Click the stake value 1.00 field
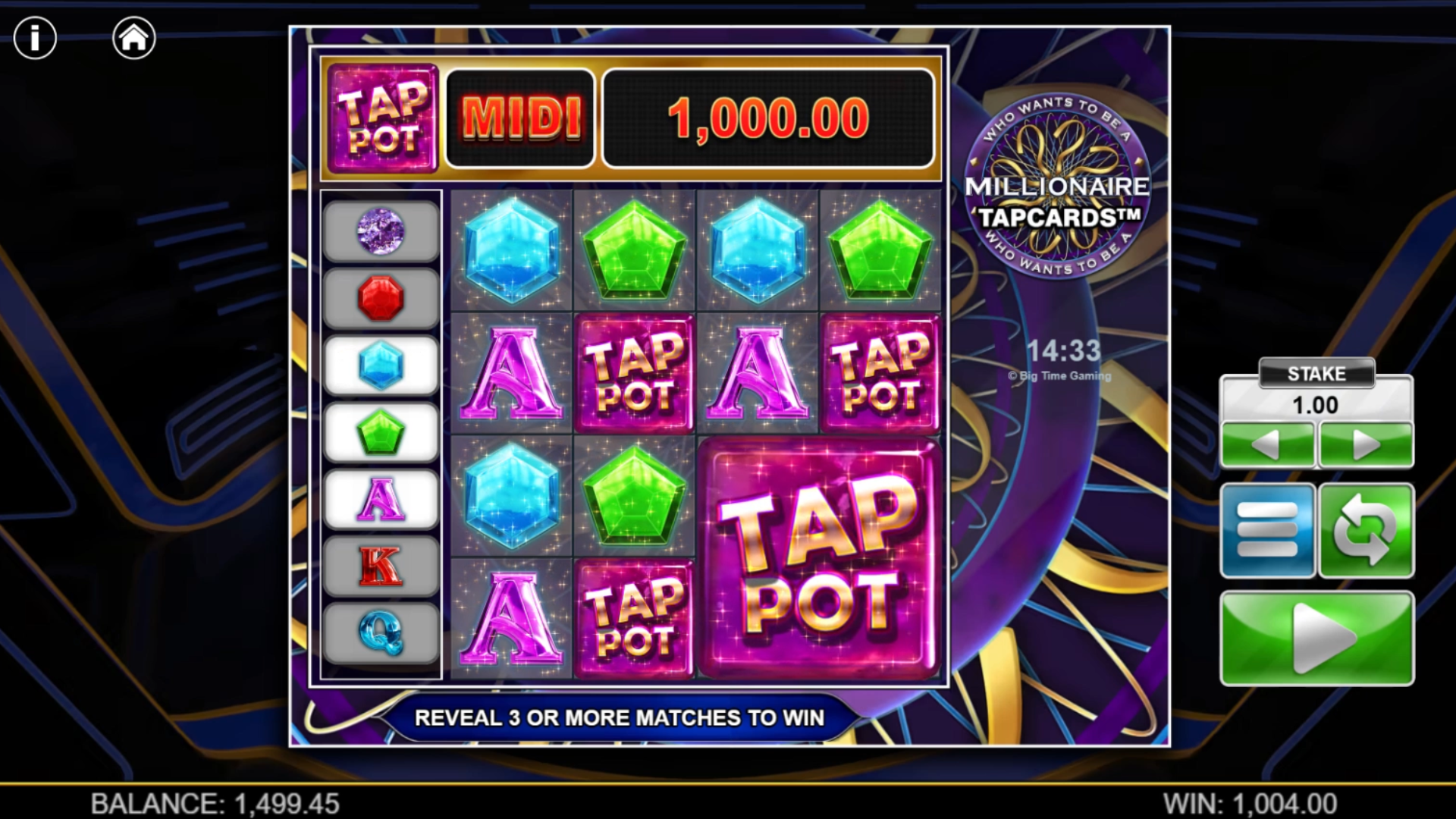The image size is (1456, 819). click(x=1316, y=405)
